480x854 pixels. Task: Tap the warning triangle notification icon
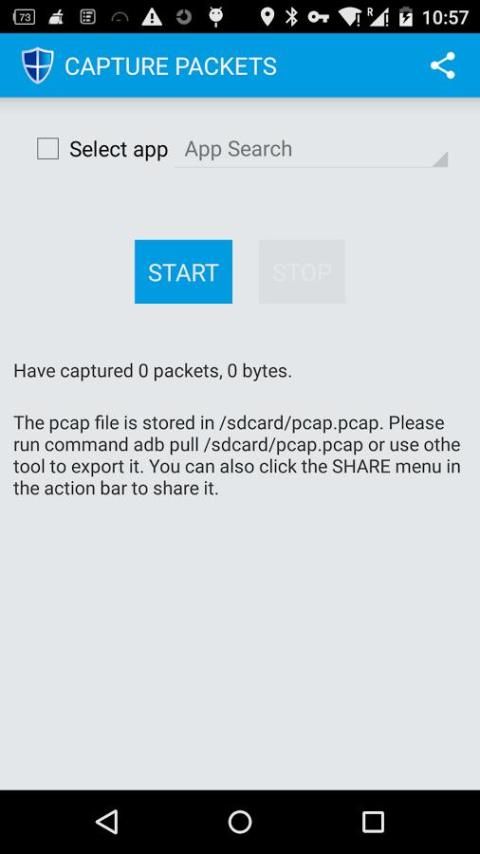pos(151,17)
